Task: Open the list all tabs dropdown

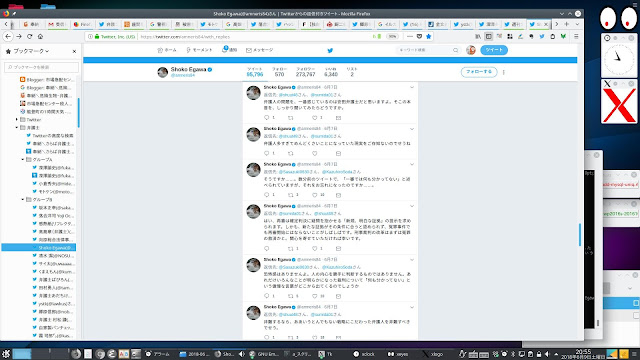Action: [x=577, y=24]
